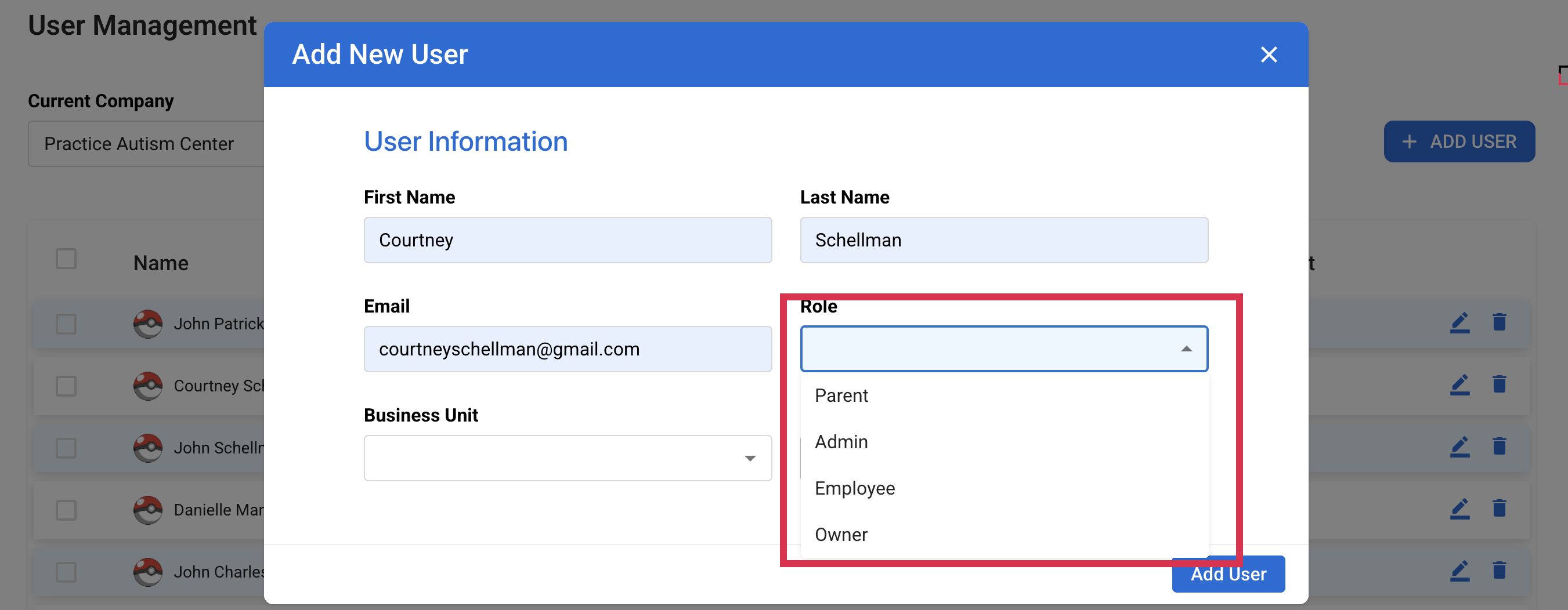
Task: Click the Add User submit button
Action: 1228,573
